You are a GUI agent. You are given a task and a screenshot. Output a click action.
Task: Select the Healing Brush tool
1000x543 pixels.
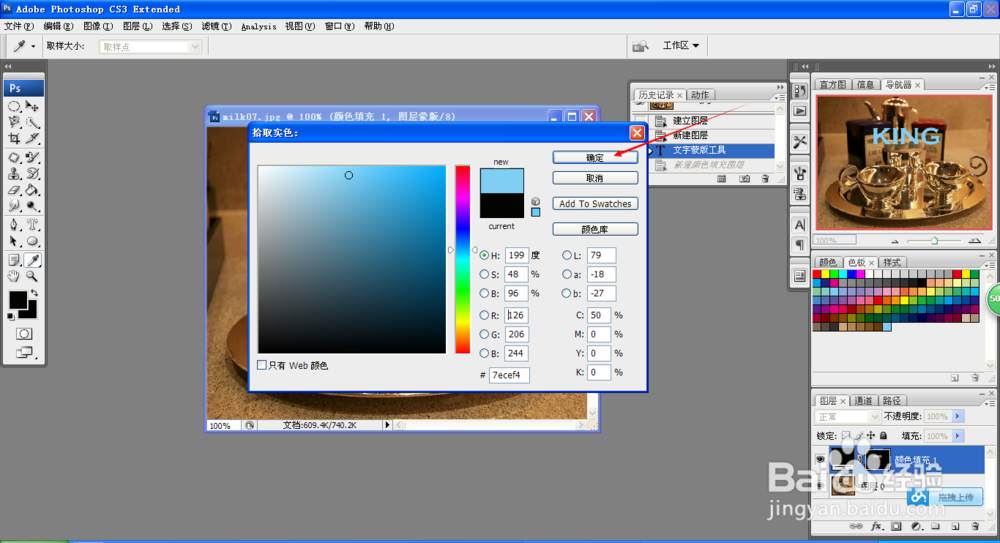click(14, 157)
